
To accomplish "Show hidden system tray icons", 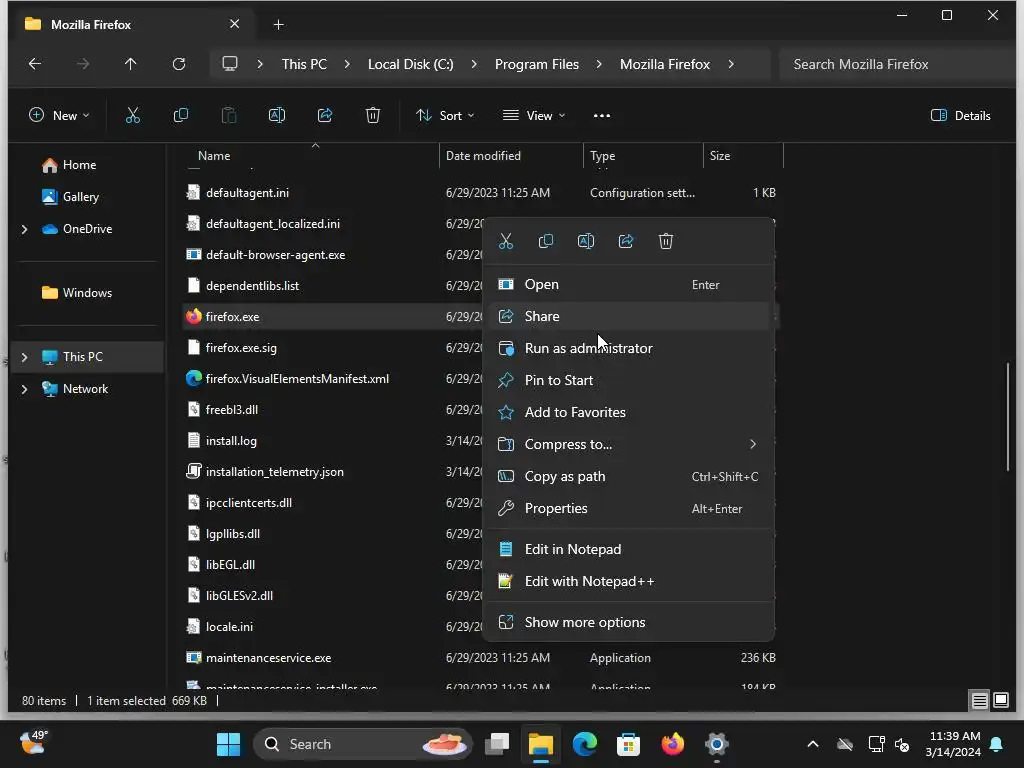I will click(x=812, y=744).
